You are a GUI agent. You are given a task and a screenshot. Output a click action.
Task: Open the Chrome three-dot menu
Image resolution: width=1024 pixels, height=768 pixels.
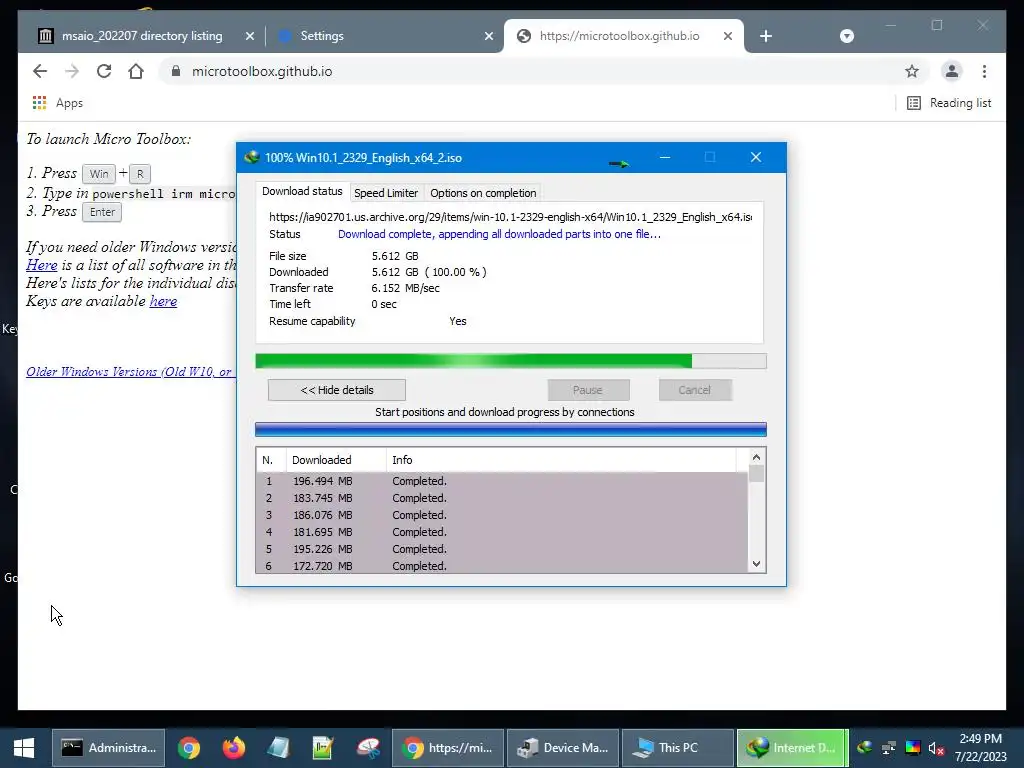[984, 71]
